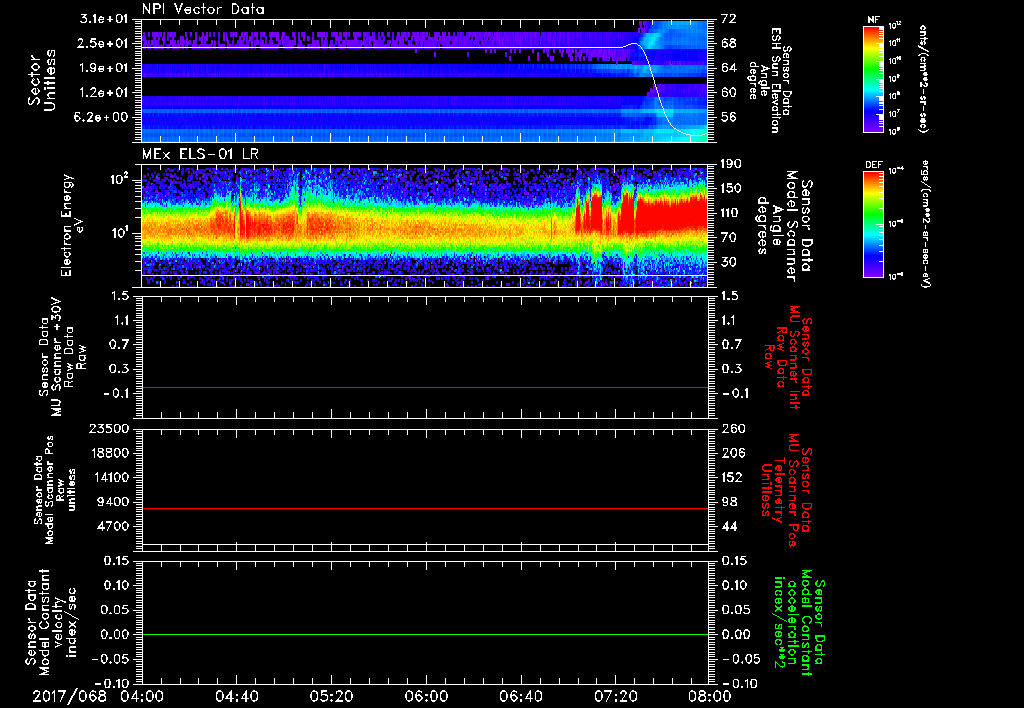Click the 64 Sun Elevation tick
The image size is (1024, 708).
click(x=729, y=68)
